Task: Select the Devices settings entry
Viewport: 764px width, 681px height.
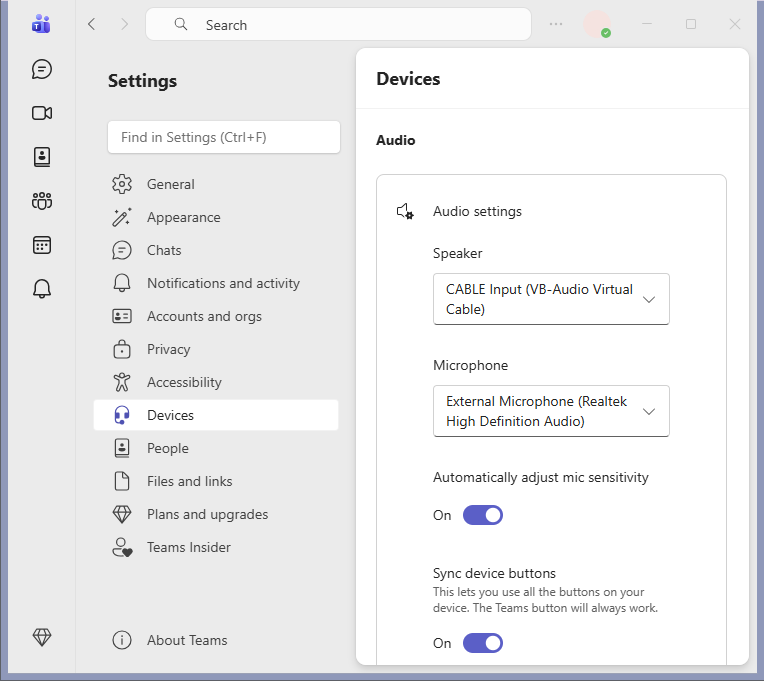Action: 216,415
